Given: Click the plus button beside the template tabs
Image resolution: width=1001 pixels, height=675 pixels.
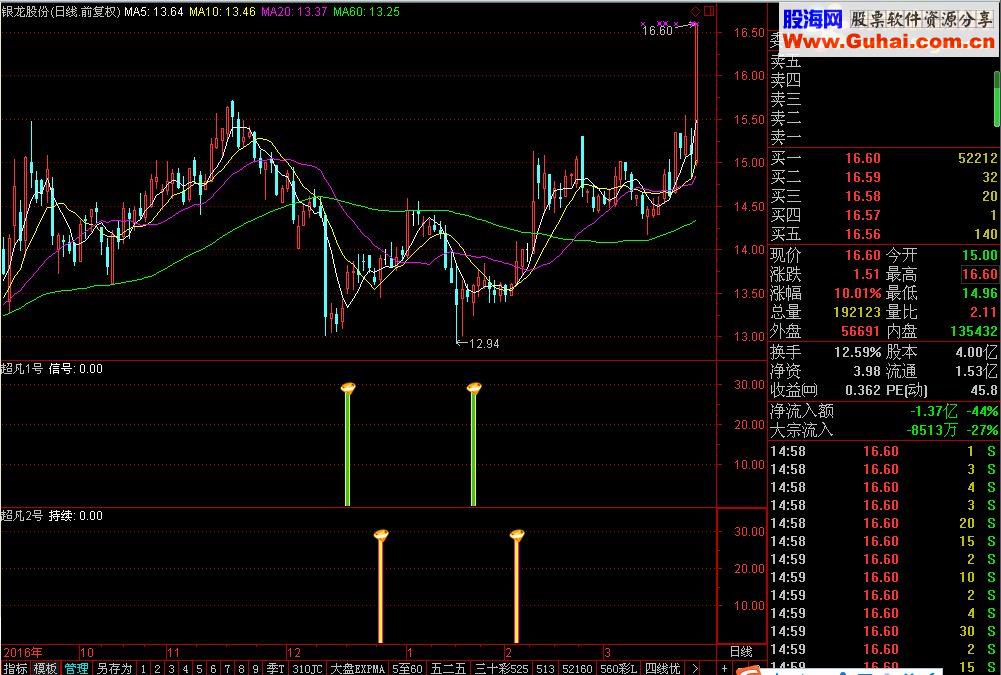Looking at the screenshot, I should click(724, 669).
